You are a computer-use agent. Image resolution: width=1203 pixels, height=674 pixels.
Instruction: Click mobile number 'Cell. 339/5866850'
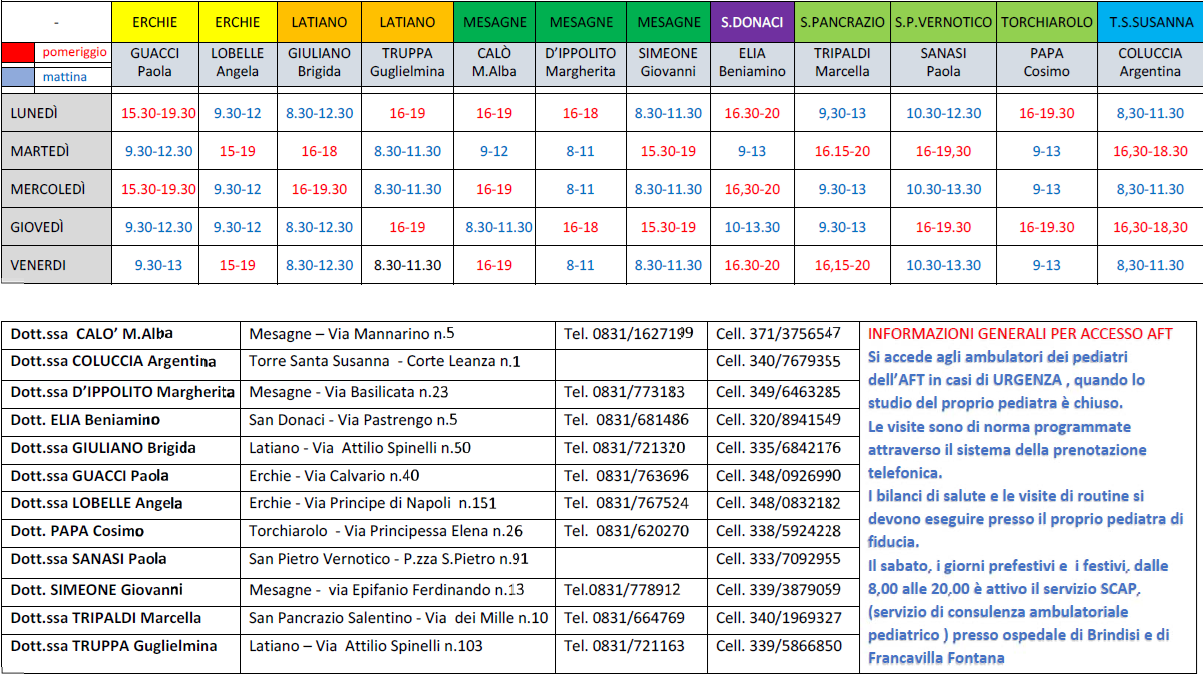tap(779, 646)
